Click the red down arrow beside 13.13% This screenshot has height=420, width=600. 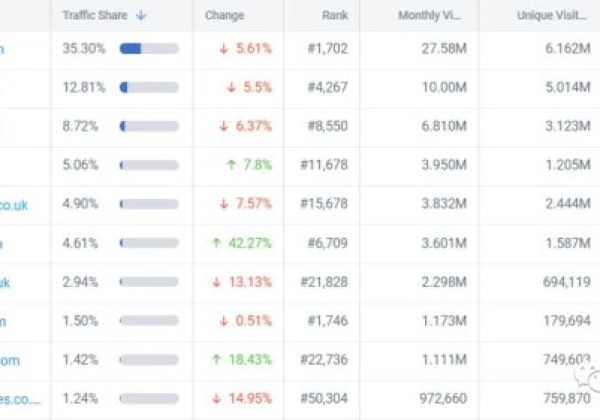point(217,282)
